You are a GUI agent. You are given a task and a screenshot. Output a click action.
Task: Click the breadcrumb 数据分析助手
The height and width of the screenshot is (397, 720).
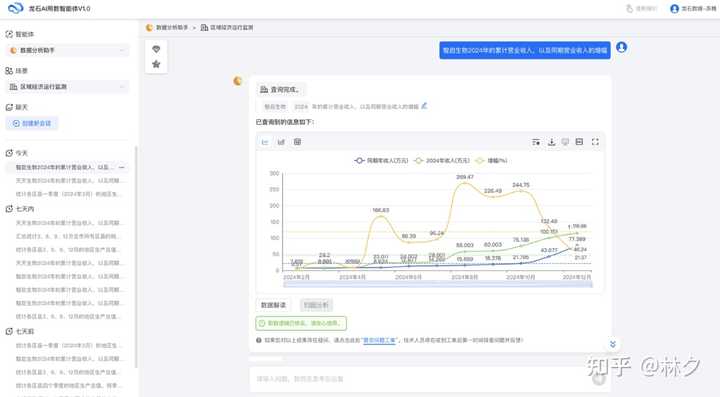point(167,28)
